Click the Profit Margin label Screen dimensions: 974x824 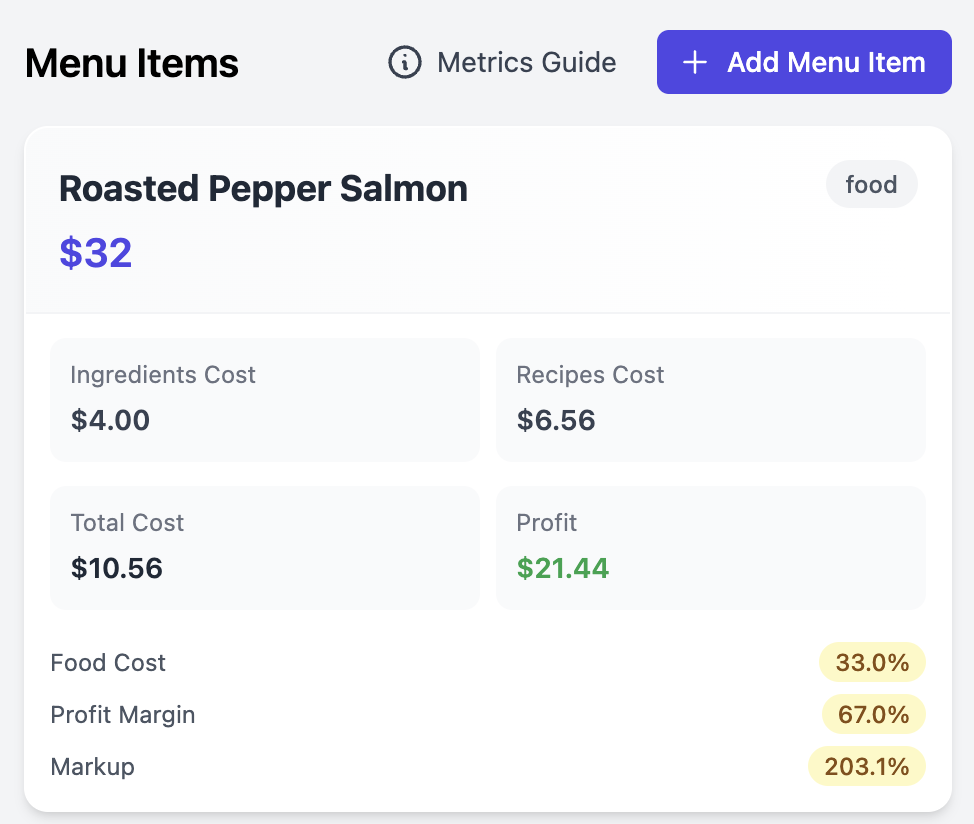tap(122, 714)
